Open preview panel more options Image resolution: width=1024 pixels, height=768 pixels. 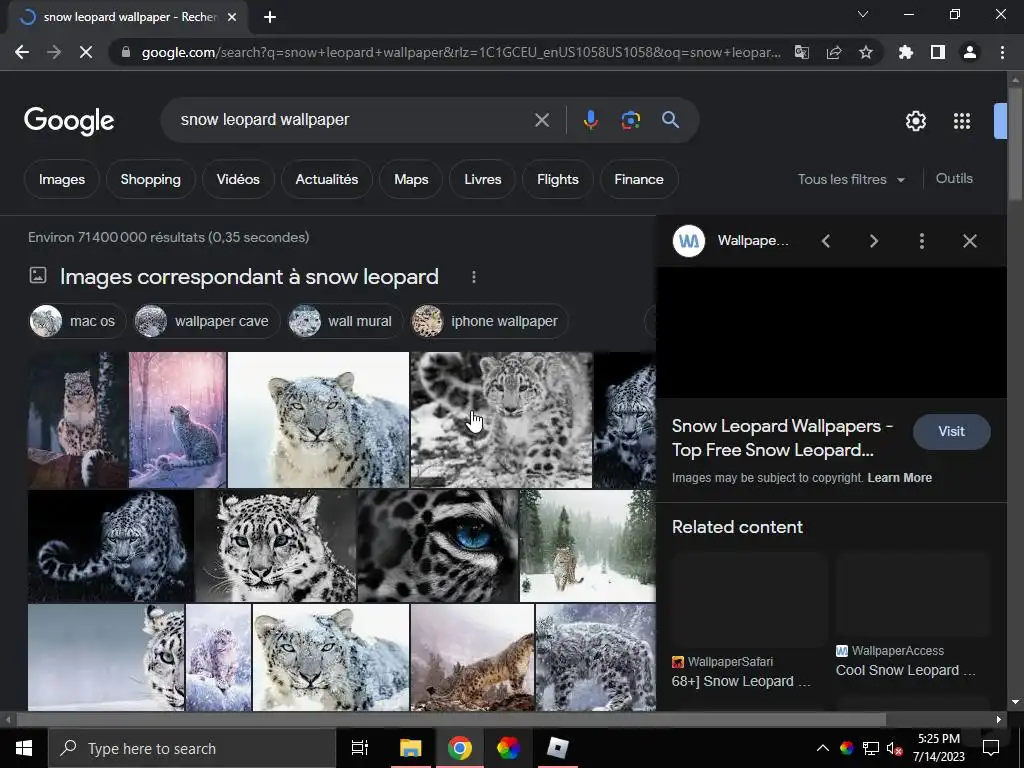coord(921,241)
